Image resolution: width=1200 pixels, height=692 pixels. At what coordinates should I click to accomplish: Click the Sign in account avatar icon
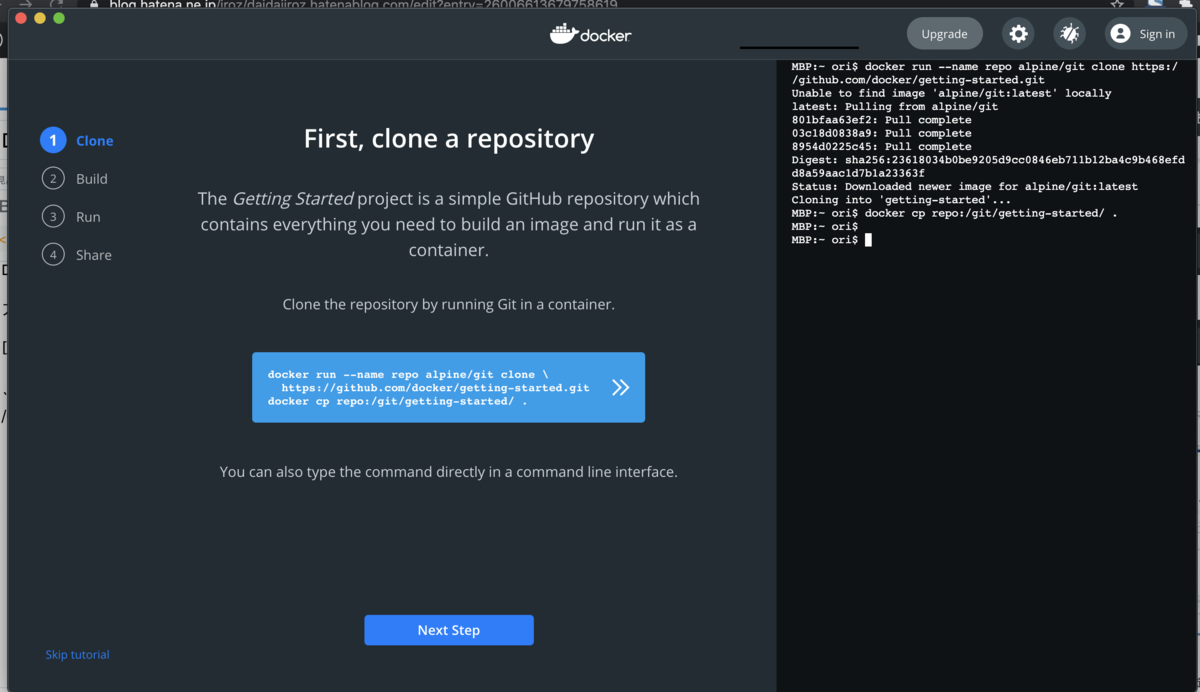coord(1120,34)
